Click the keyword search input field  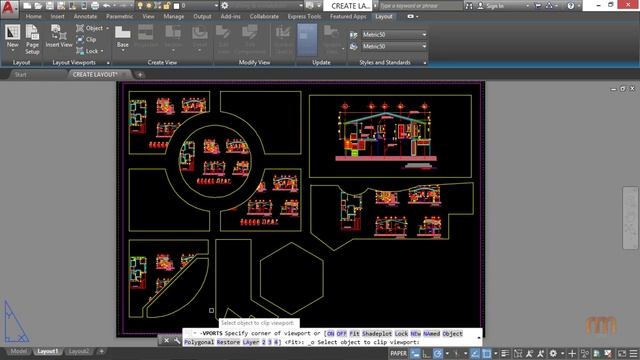(x=420, y=6)
